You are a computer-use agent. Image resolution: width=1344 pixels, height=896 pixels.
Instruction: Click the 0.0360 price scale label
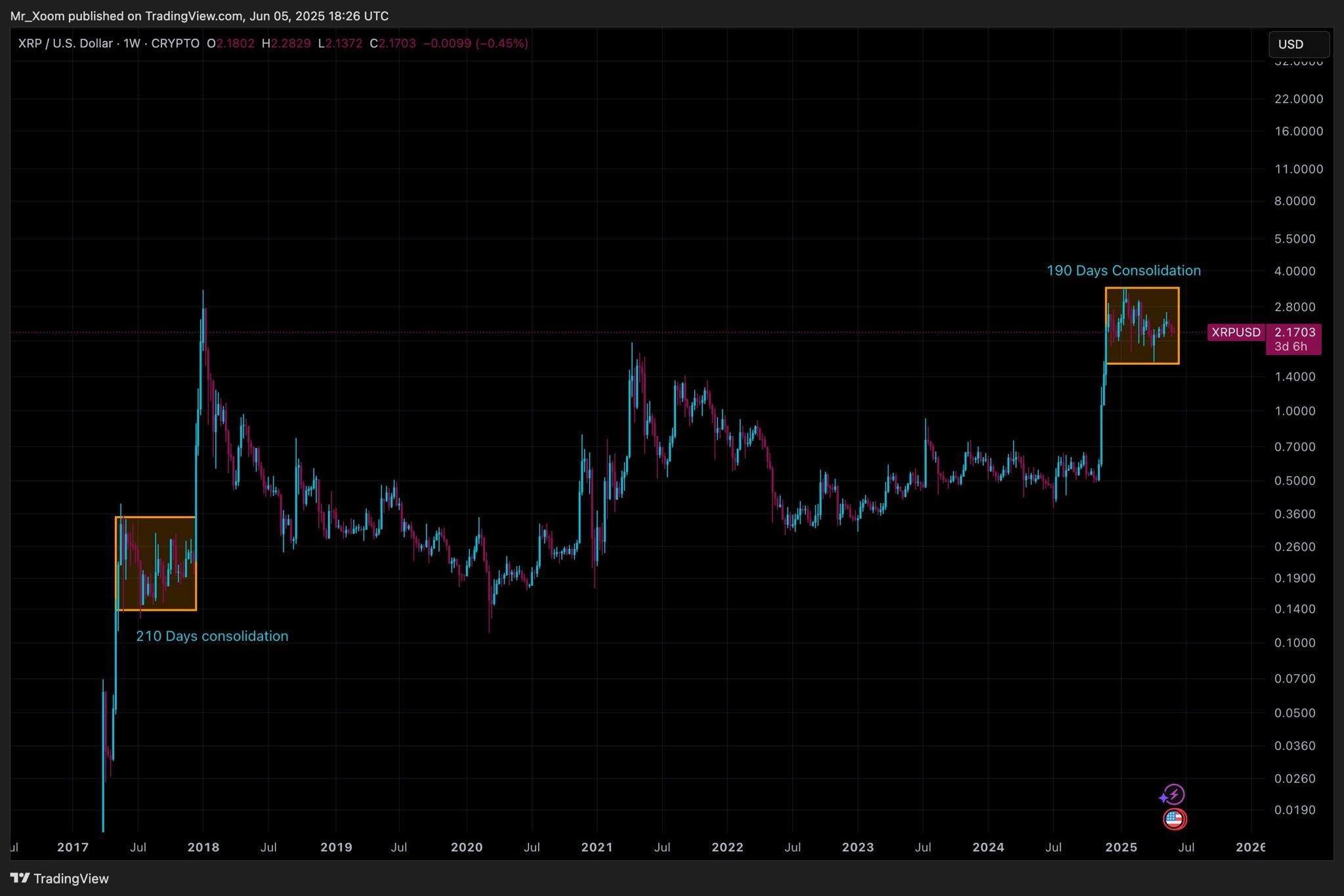pos(1295,746)
